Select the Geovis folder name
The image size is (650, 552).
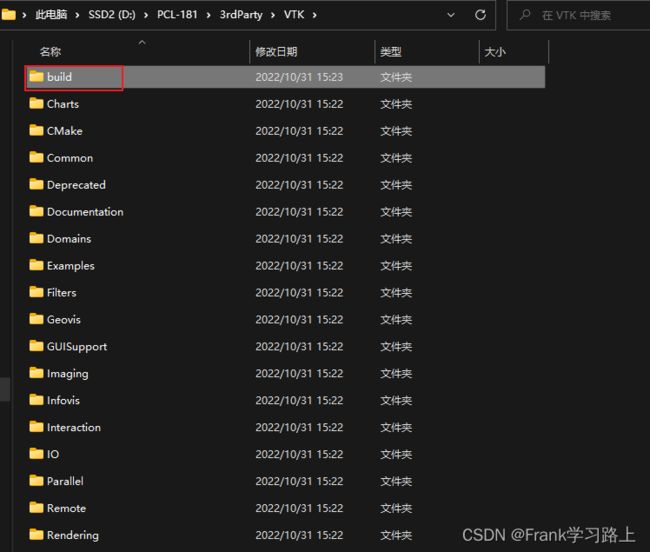click(64, 320)
